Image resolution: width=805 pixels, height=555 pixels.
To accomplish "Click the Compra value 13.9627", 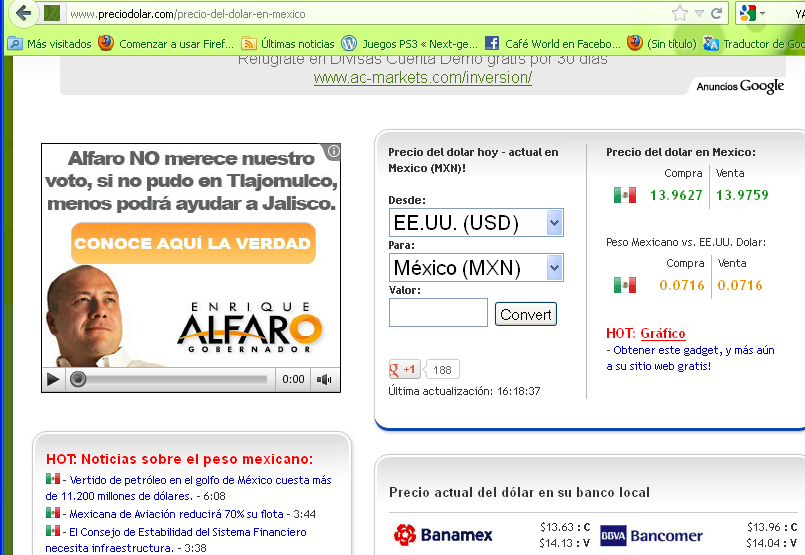I will tap(676, 195).
